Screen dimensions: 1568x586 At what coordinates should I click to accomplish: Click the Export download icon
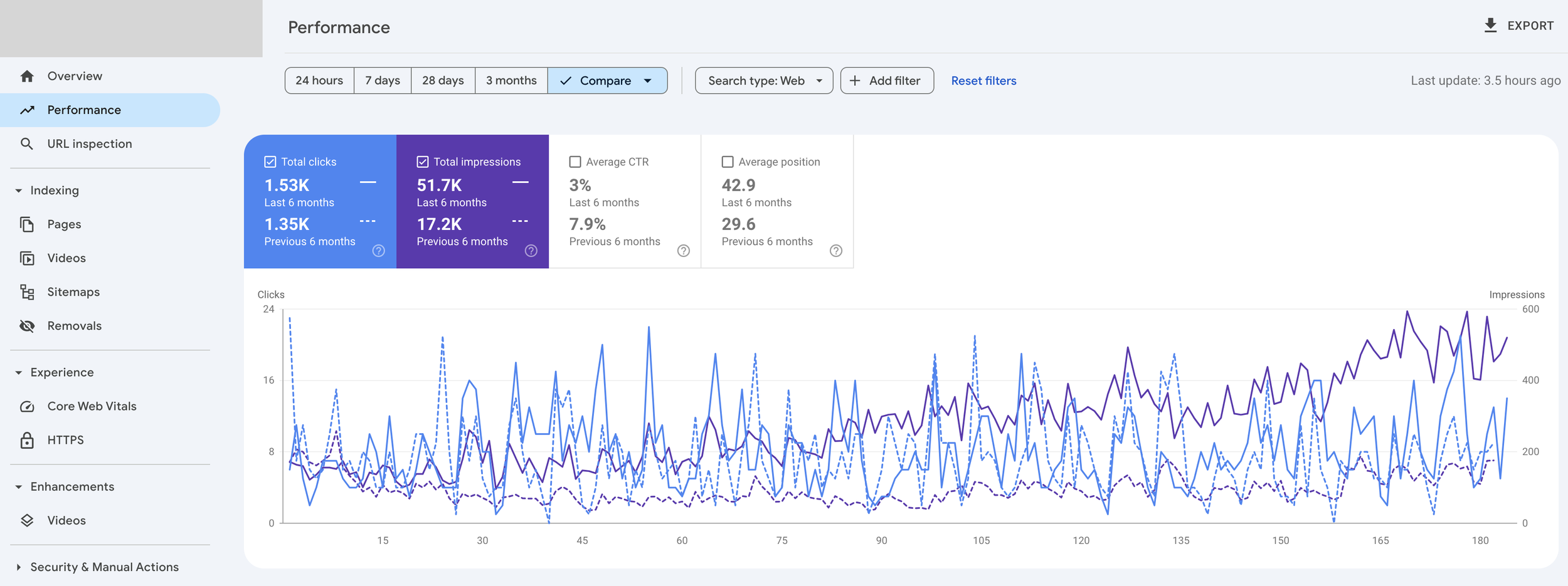tap(1491, 26)
